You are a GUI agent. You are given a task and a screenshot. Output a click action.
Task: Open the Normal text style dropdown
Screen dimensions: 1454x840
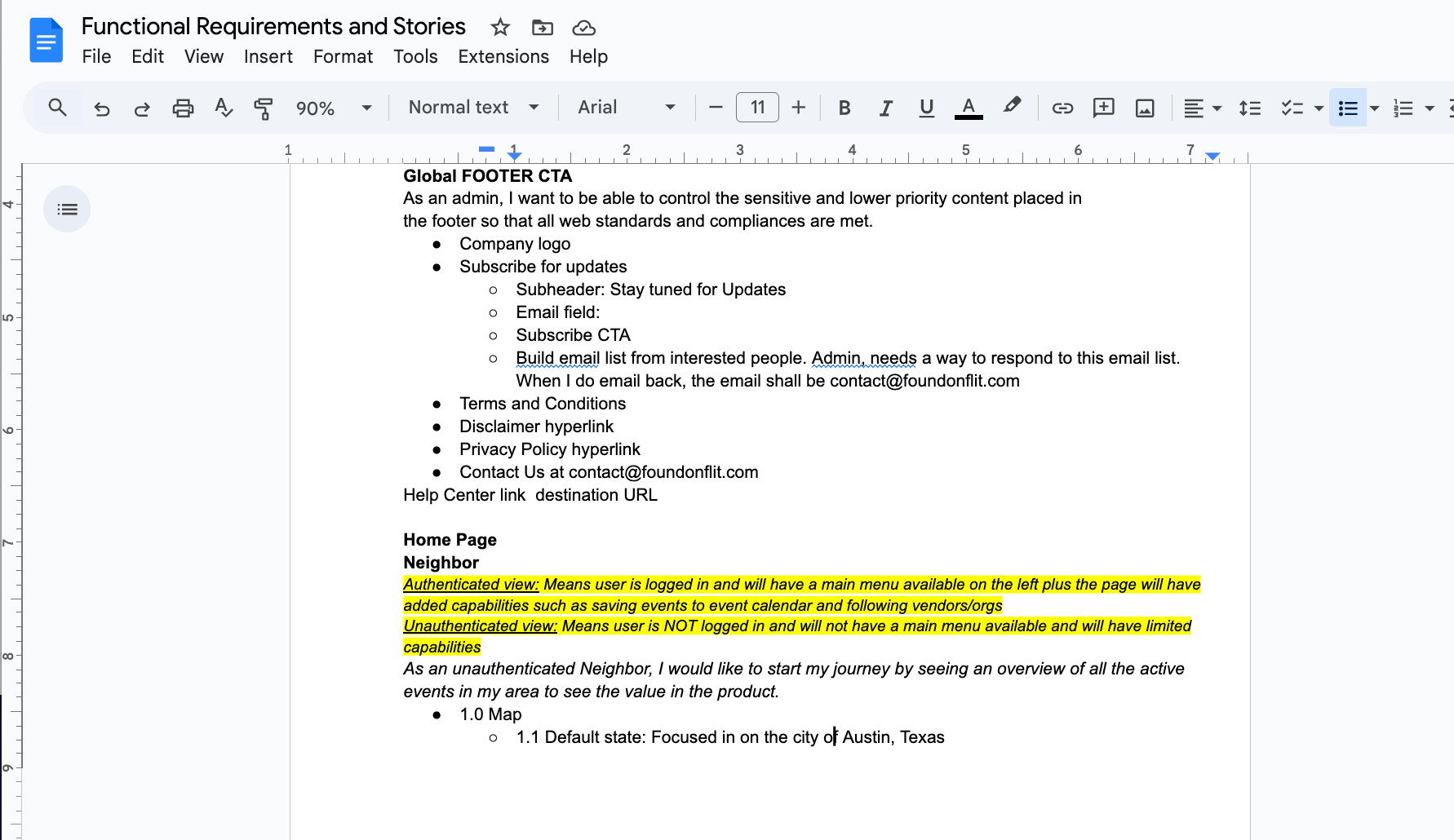473,108
